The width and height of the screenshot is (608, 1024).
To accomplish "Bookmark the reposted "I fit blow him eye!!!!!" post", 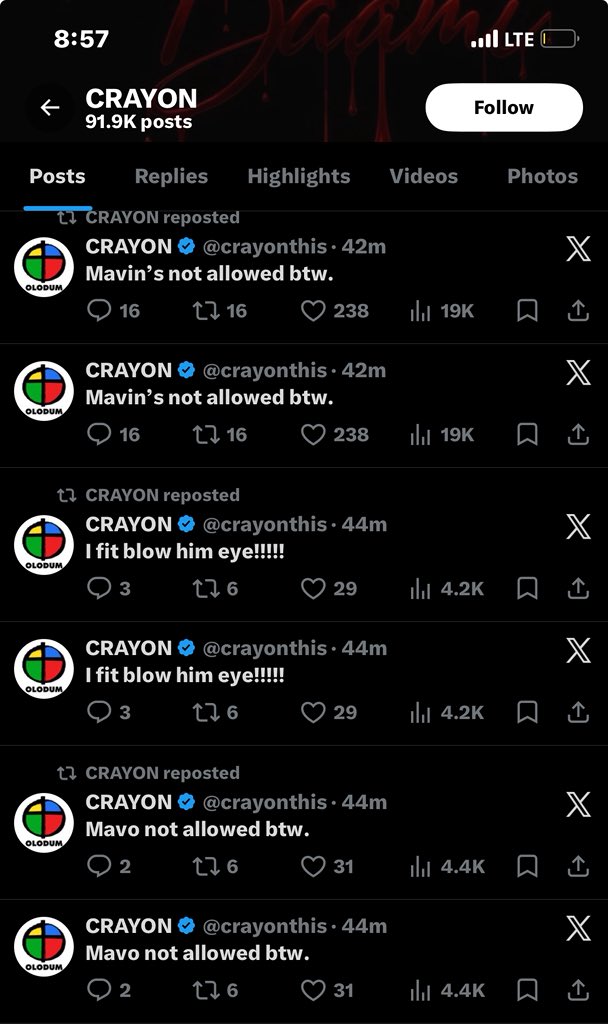I will (527, 588).
